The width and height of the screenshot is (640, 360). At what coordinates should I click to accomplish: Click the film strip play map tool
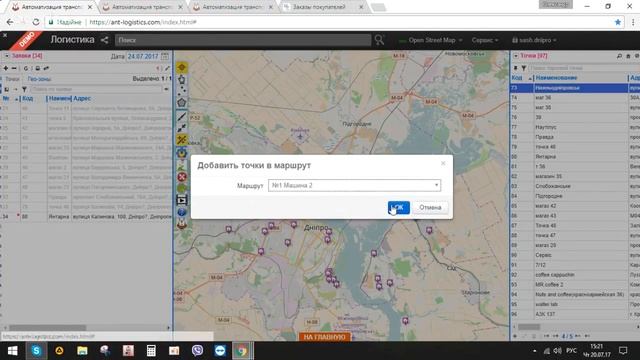pos(182,200)
